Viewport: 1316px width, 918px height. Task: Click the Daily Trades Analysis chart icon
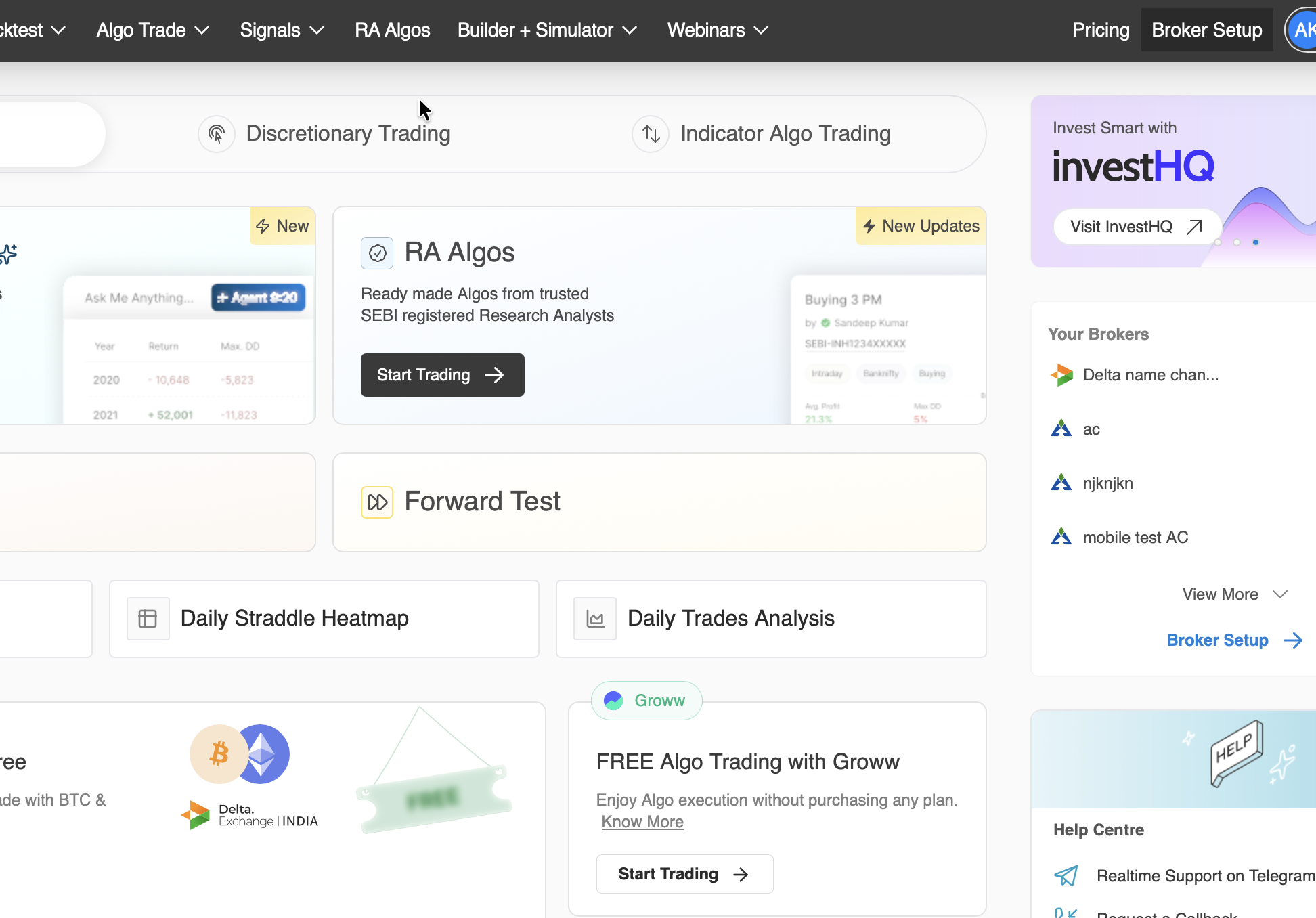click(x=595, y=619)
